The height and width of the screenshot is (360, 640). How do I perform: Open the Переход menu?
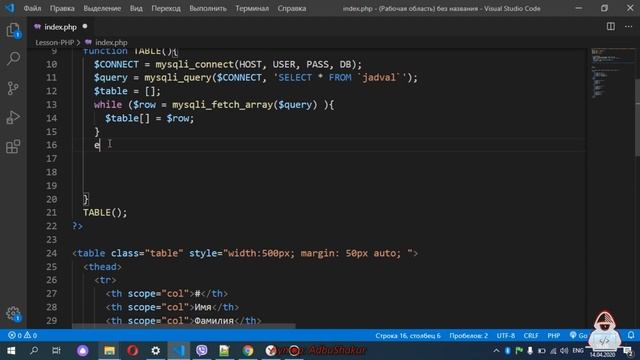(x=166, y=8)
